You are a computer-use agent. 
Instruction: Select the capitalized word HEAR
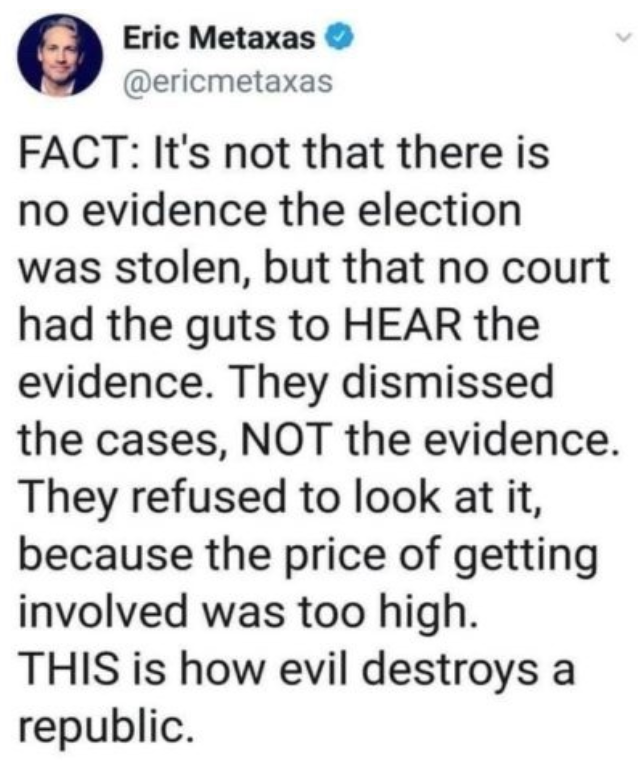[404, 325]
